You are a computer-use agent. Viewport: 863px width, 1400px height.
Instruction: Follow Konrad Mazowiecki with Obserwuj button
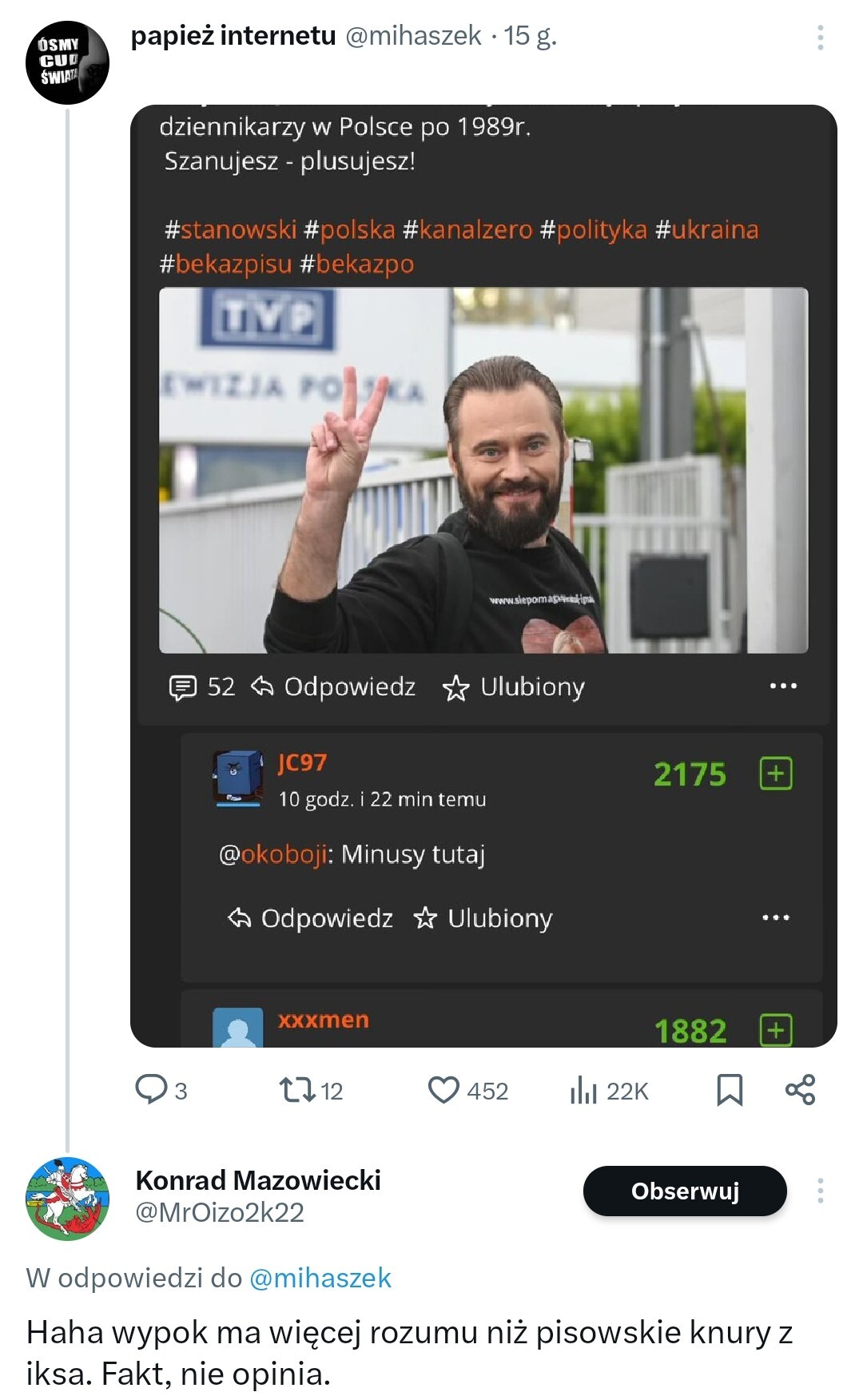pyautogui.click(x=685, y=1191)
